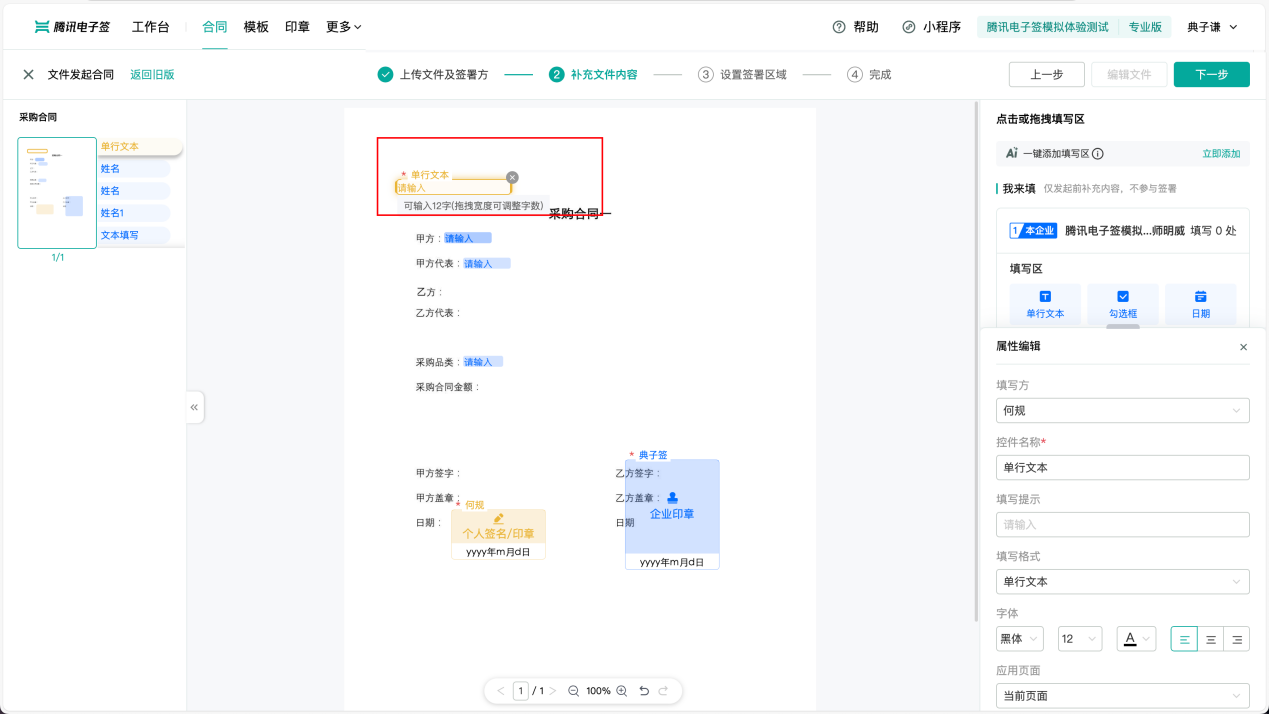Click the undo icon in bottom page toolbar

643,690
